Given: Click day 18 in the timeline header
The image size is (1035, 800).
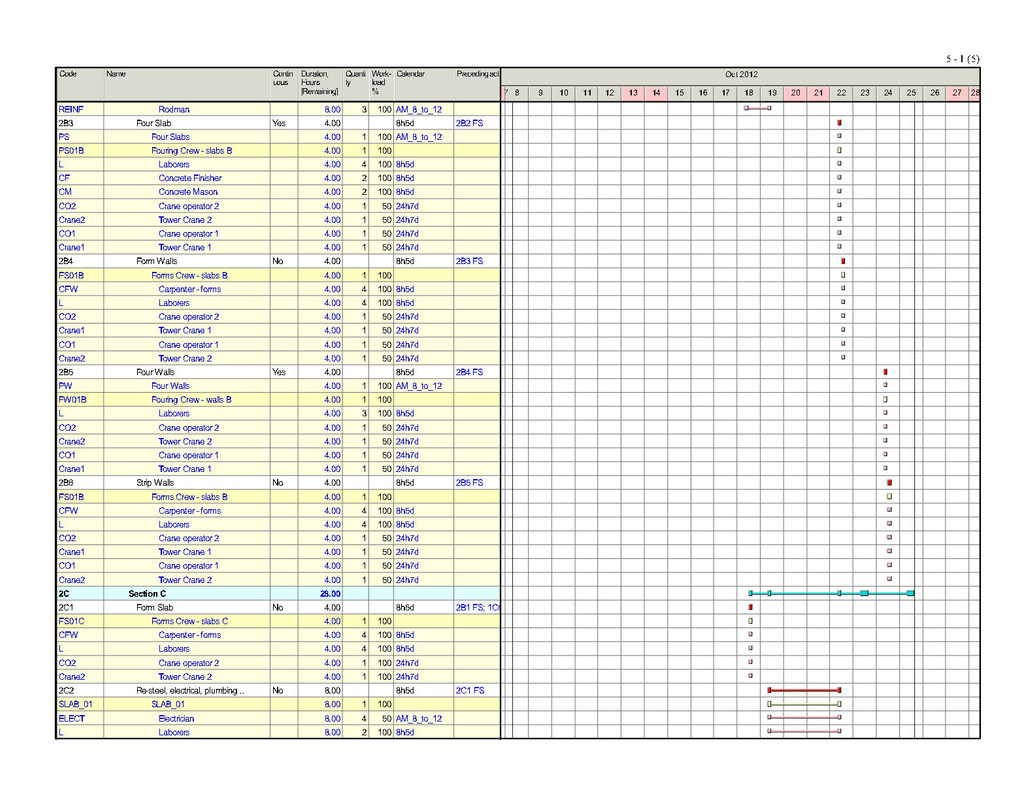Looking at the screenshot, I should pyautogui.click(x=749, y=93).
